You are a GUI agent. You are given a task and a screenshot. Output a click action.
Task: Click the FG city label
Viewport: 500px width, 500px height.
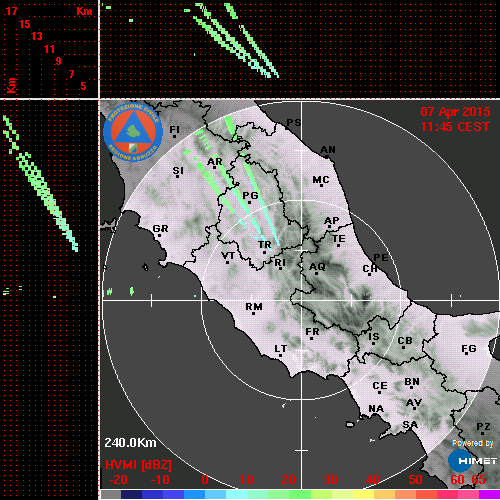tap(469, 349)
